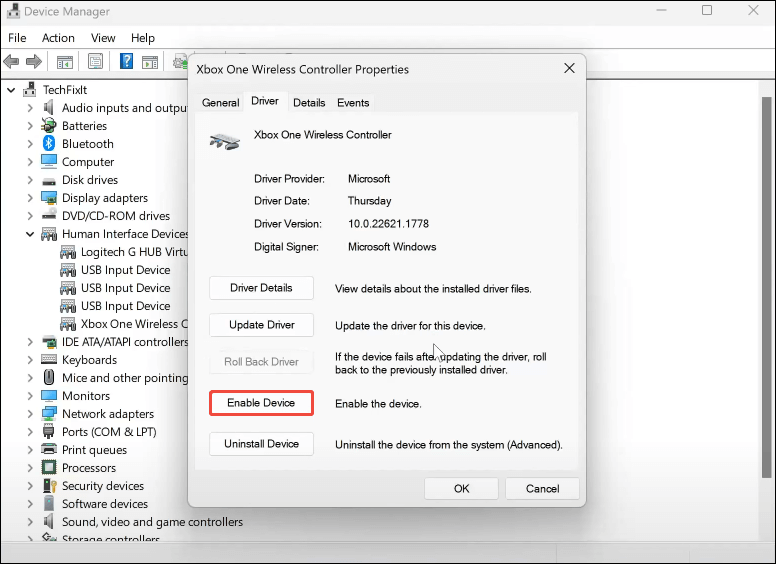776x564 pixels.
Task: Click the Monitors category icon
Action: point(48,396)
